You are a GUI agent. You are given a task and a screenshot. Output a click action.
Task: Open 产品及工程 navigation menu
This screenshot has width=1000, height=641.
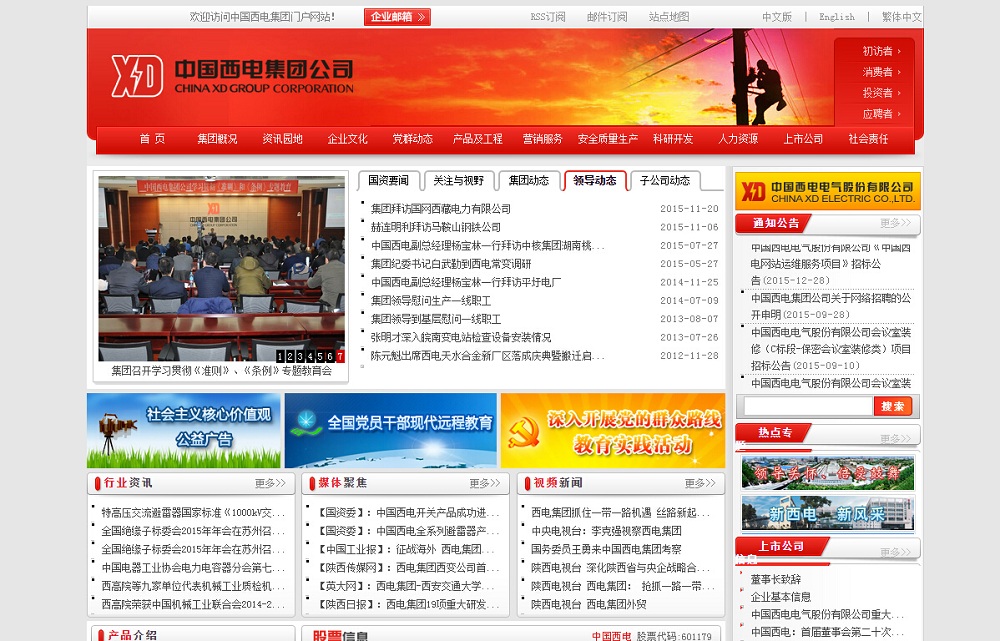point(478,138)
